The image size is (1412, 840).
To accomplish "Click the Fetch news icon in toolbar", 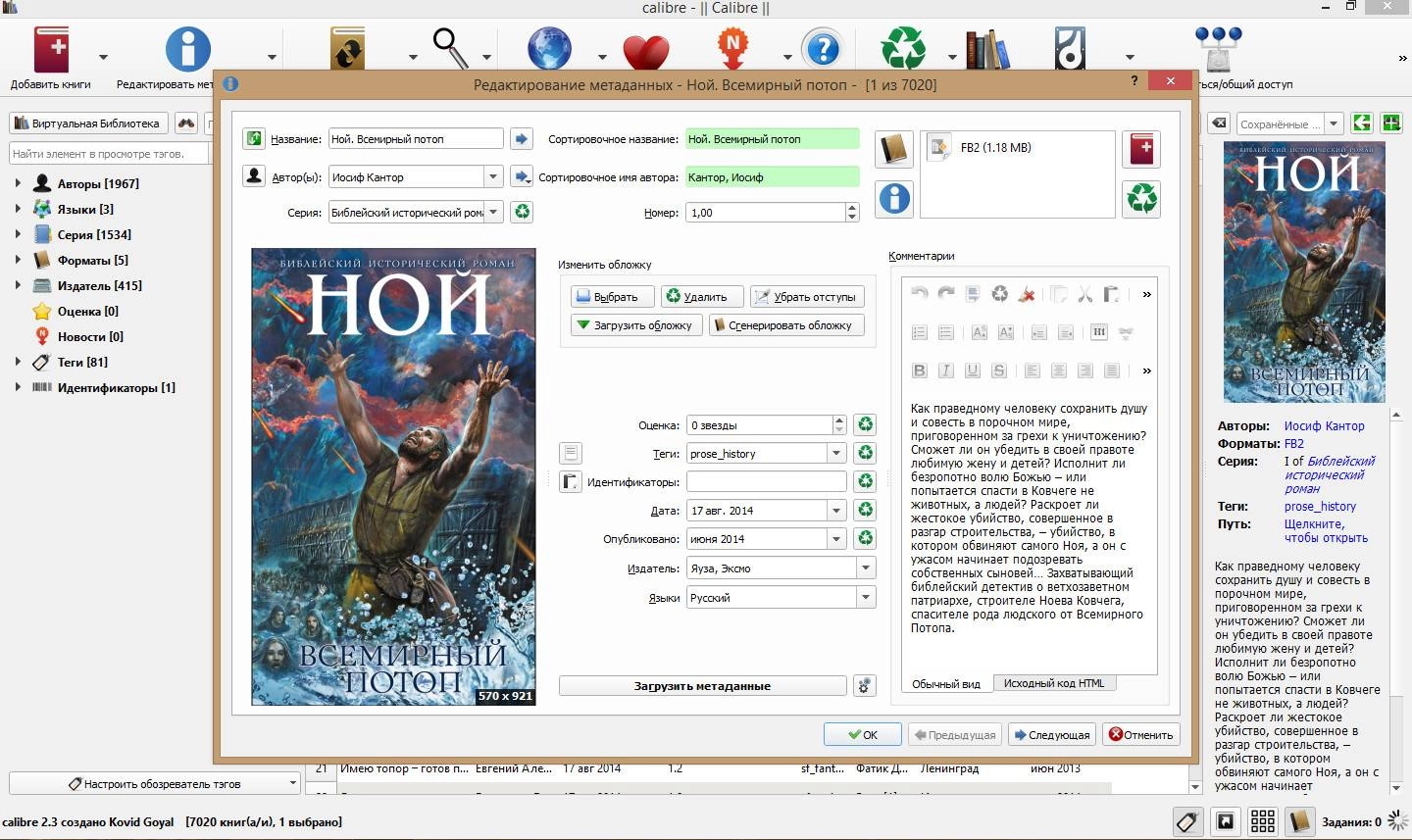I will [733, 49].
